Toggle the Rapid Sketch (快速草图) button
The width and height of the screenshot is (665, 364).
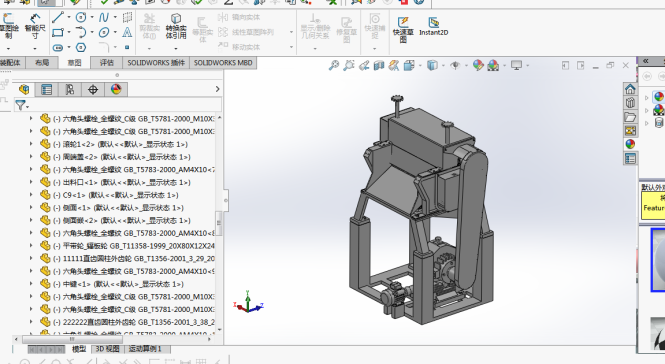403,28
